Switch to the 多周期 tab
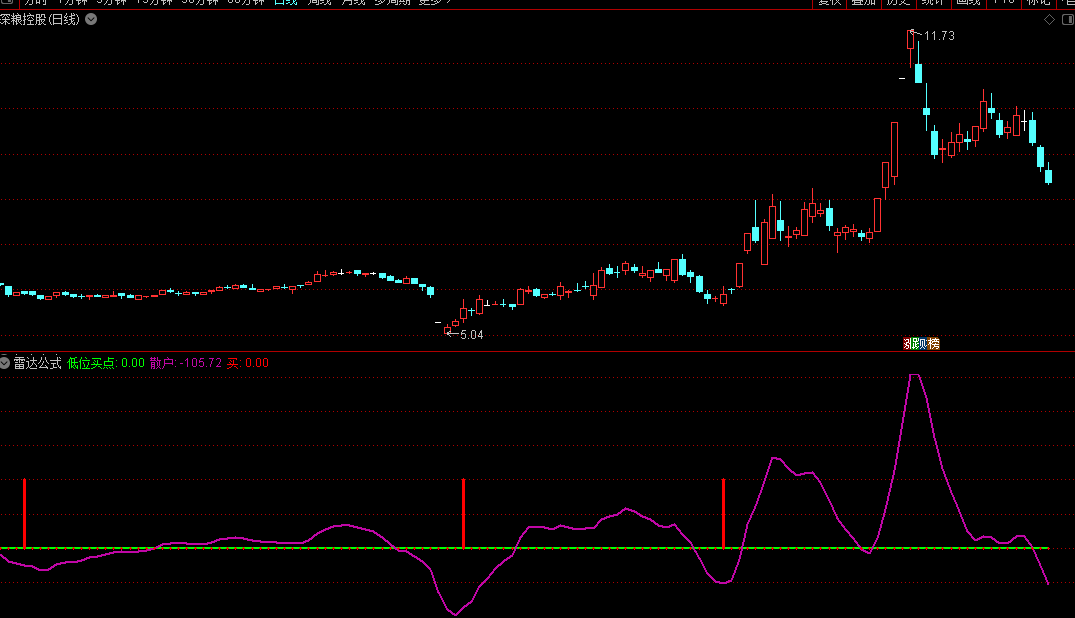The height and width of the screenshot is (618, 1075). [x=392, y=3]
